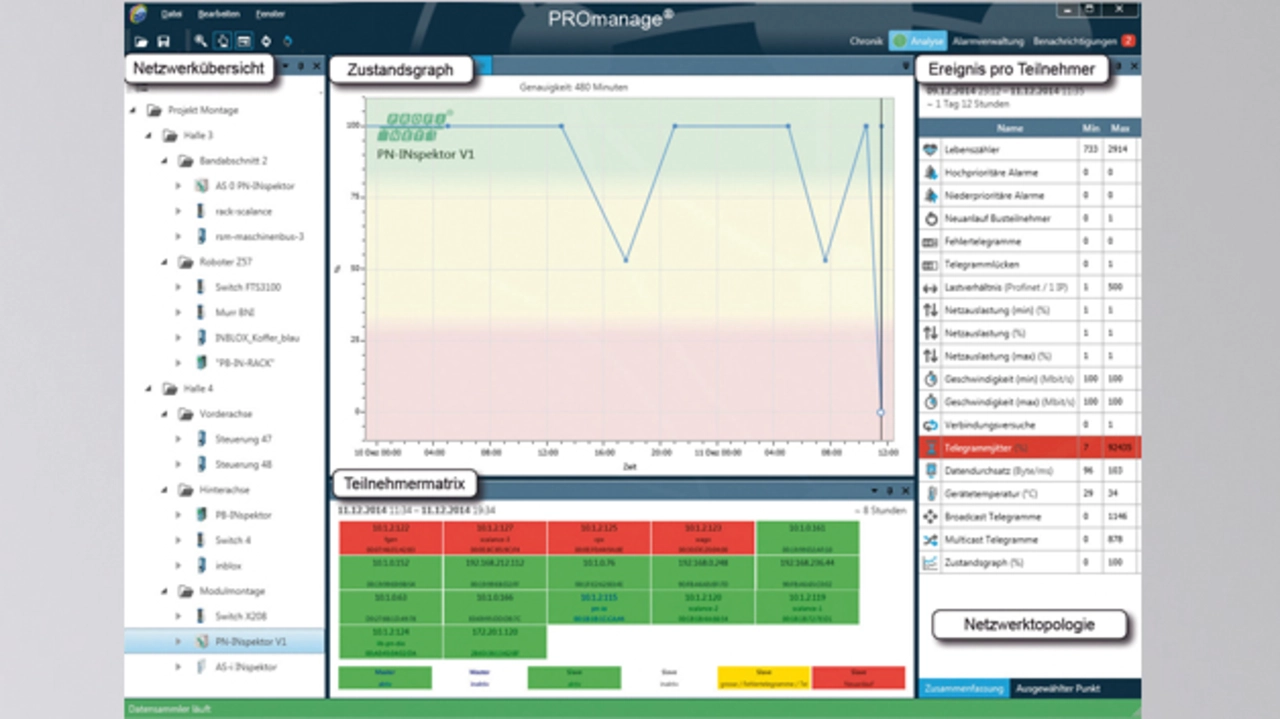Expand the AS 0 PN-INspektor node
Screen dimensions: 1280x719
click(x=180, y=186)
